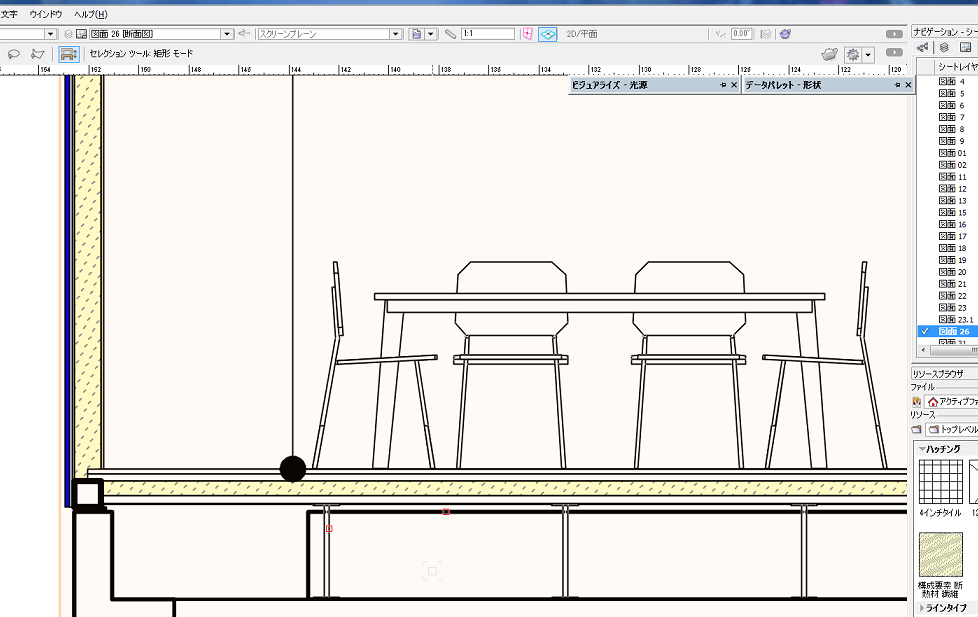This screenshot has height=617, width=978.
Task: Select the 4インチタイル hatch thumbnail
Action: (x=940, y=482)
